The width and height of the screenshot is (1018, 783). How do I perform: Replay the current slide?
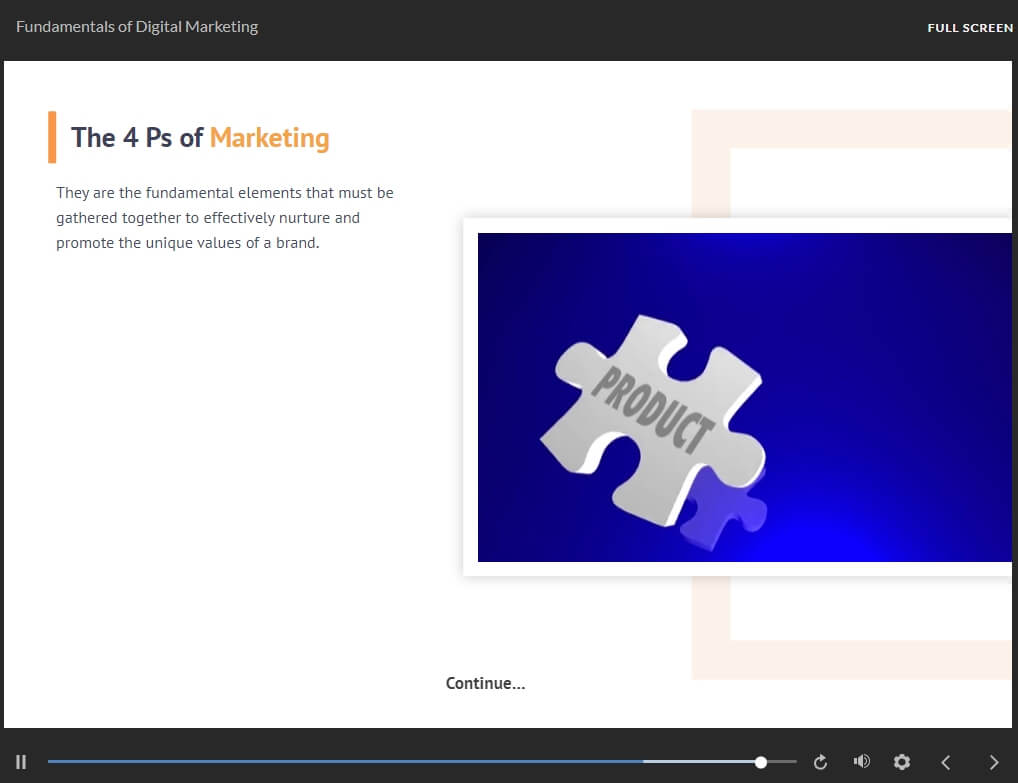[821, 762]
